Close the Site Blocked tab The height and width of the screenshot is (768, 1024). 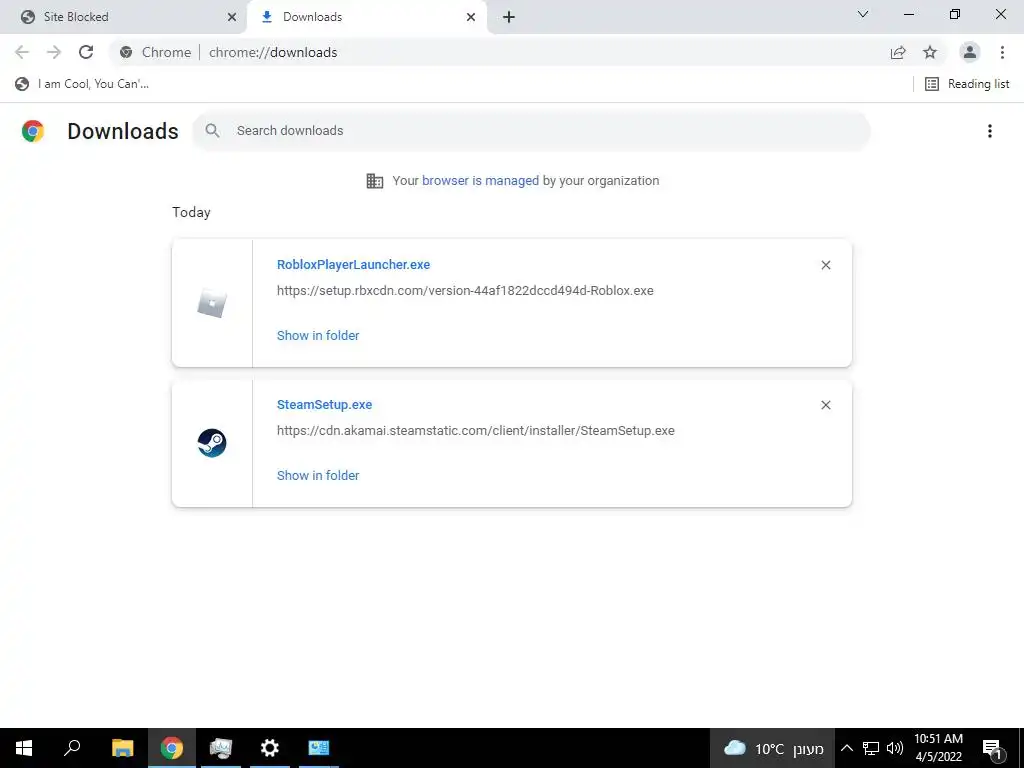(232, 17)
